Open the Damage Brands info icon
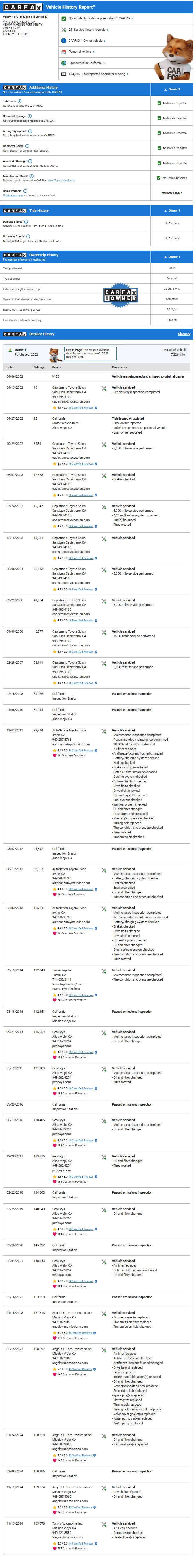The image size is (194, 1568). (26, 222)
